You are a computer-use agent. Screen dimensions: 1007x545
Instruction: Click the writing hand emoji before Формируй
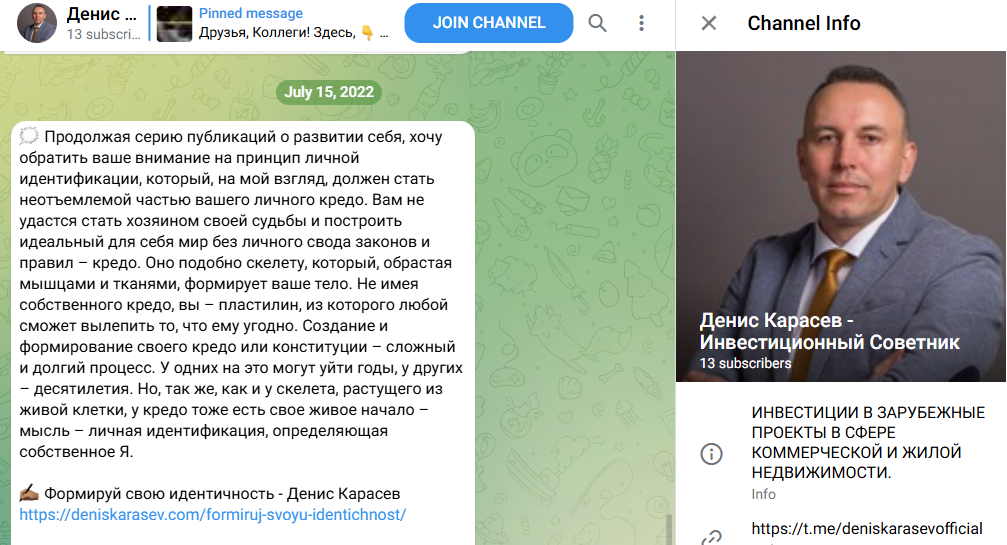pos(29,493)
